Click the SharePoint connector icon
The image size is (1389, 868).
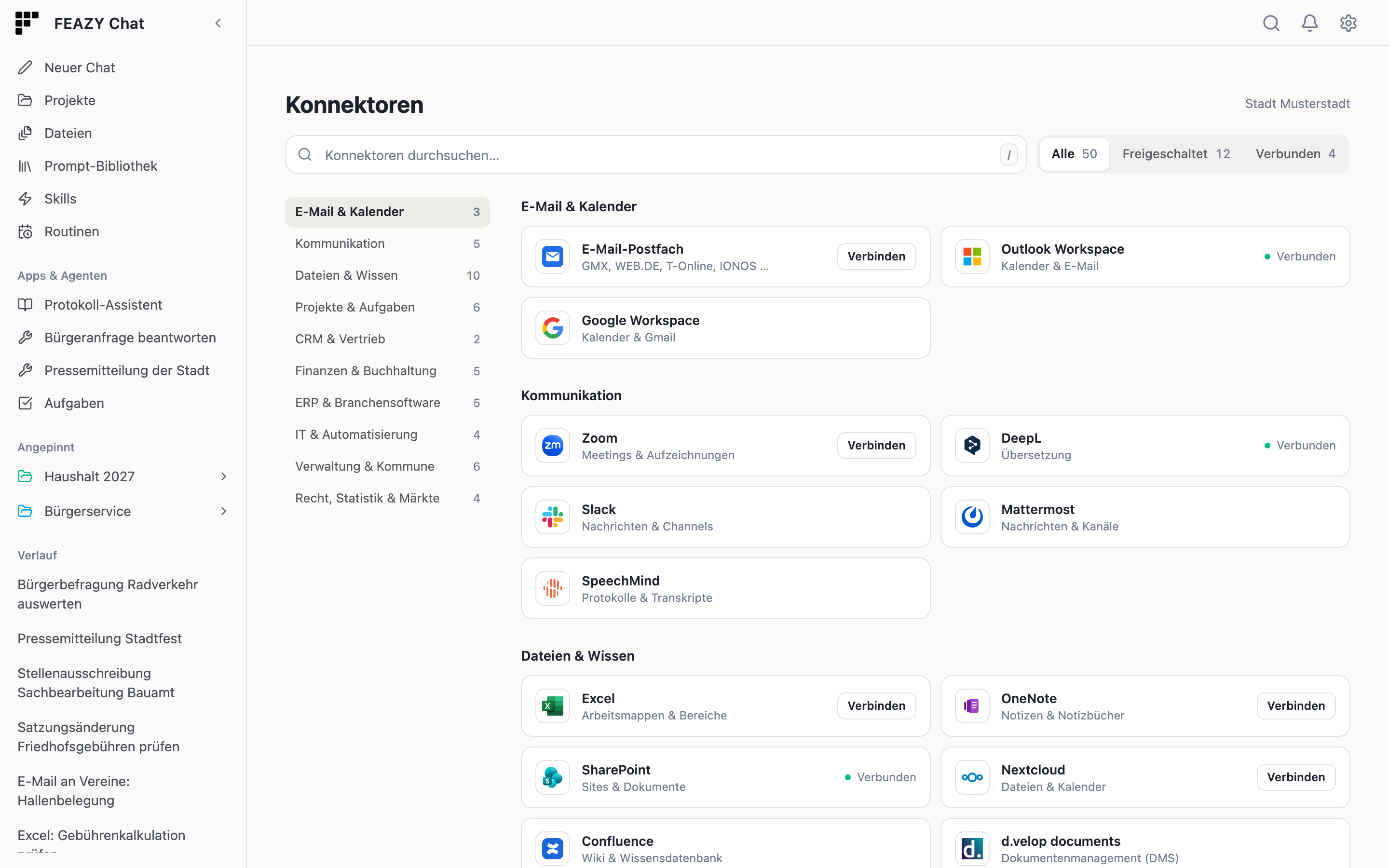pos(552,777)
